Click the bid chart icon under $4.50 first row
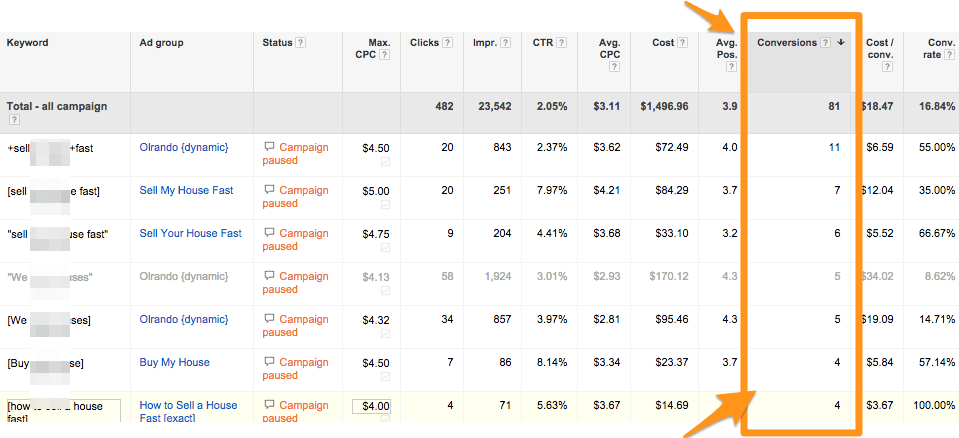 (x=385, y=162)
